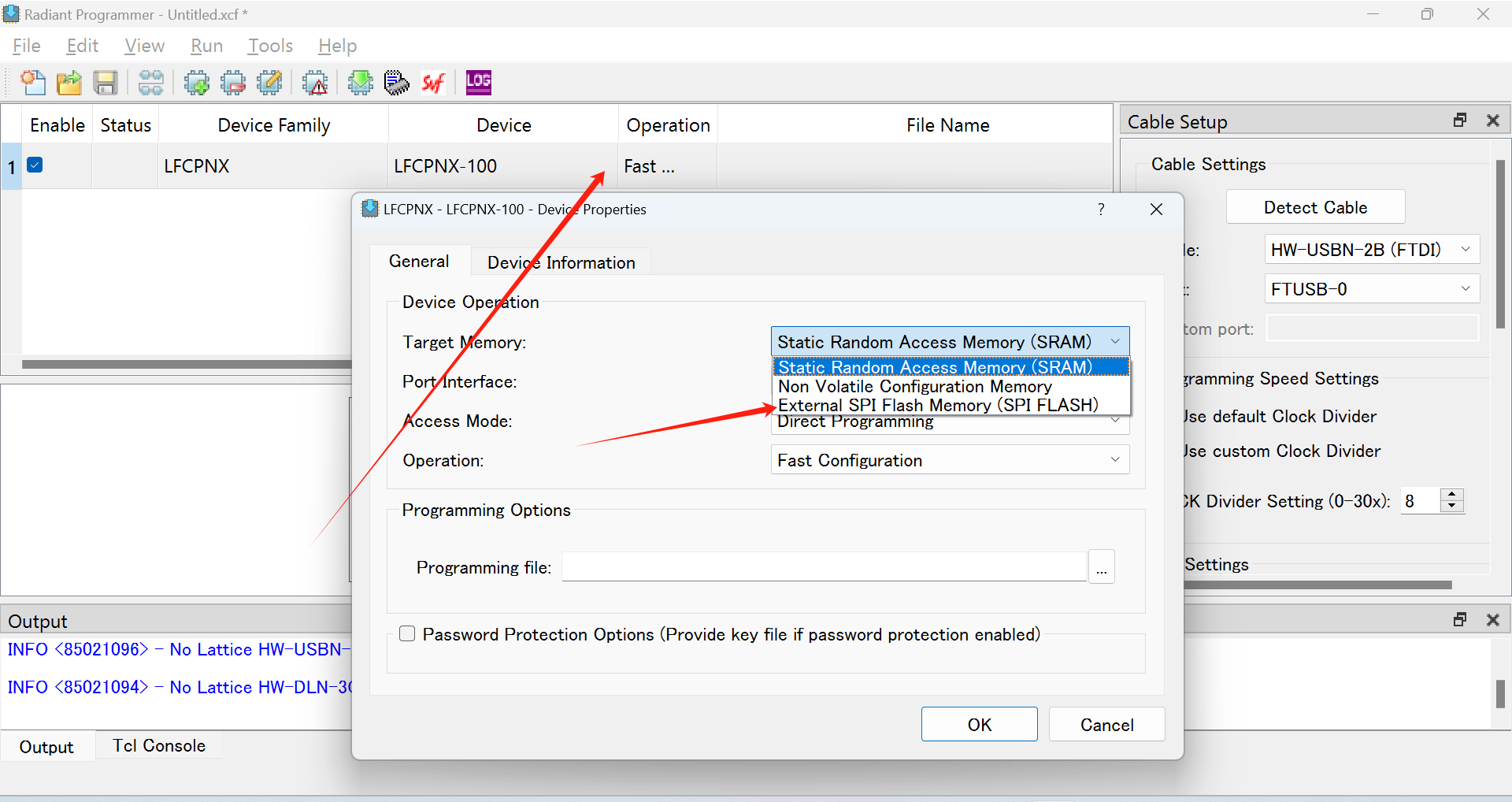Viewport: 1512px width, 802px height.
Task: Select the LFCPNX Device Family cell
Action: pyautogui.click(x=273, y=166)
